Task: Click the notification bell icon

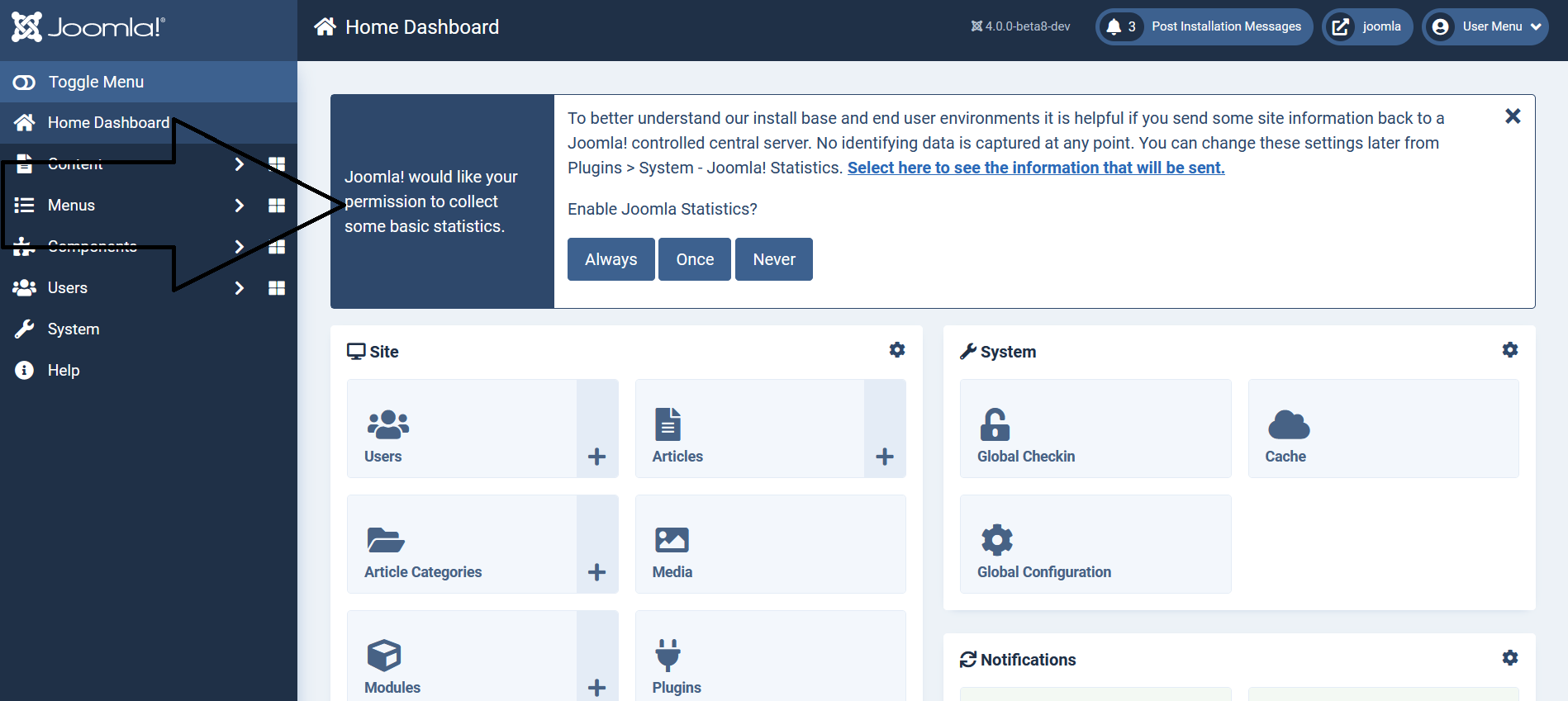Action: [1114, 26]
